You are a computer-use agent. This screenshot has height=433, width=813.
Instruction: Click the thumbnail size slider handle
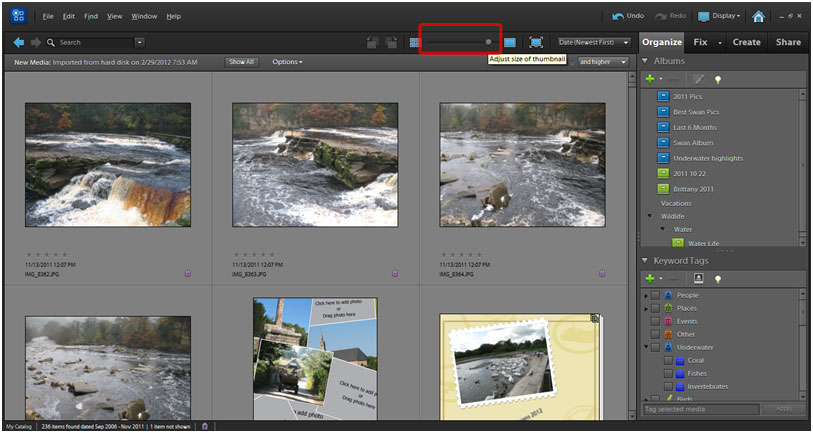488,42
